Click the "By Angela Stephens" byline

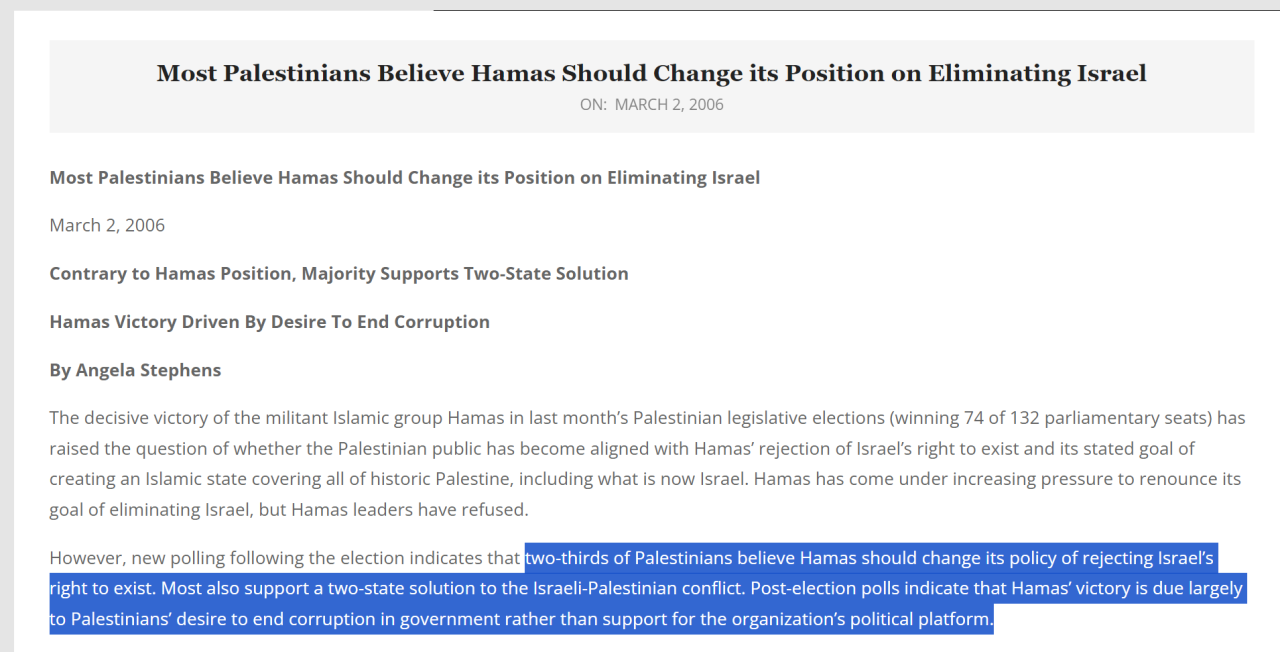pos(135,370)
